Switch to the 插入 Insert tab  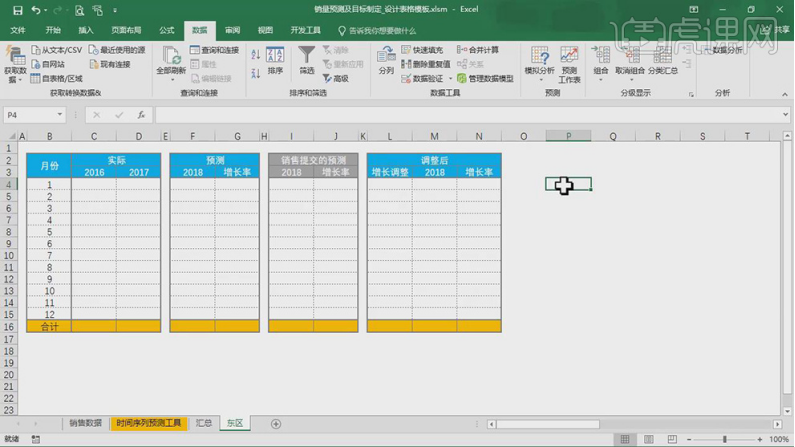[86, 30]
